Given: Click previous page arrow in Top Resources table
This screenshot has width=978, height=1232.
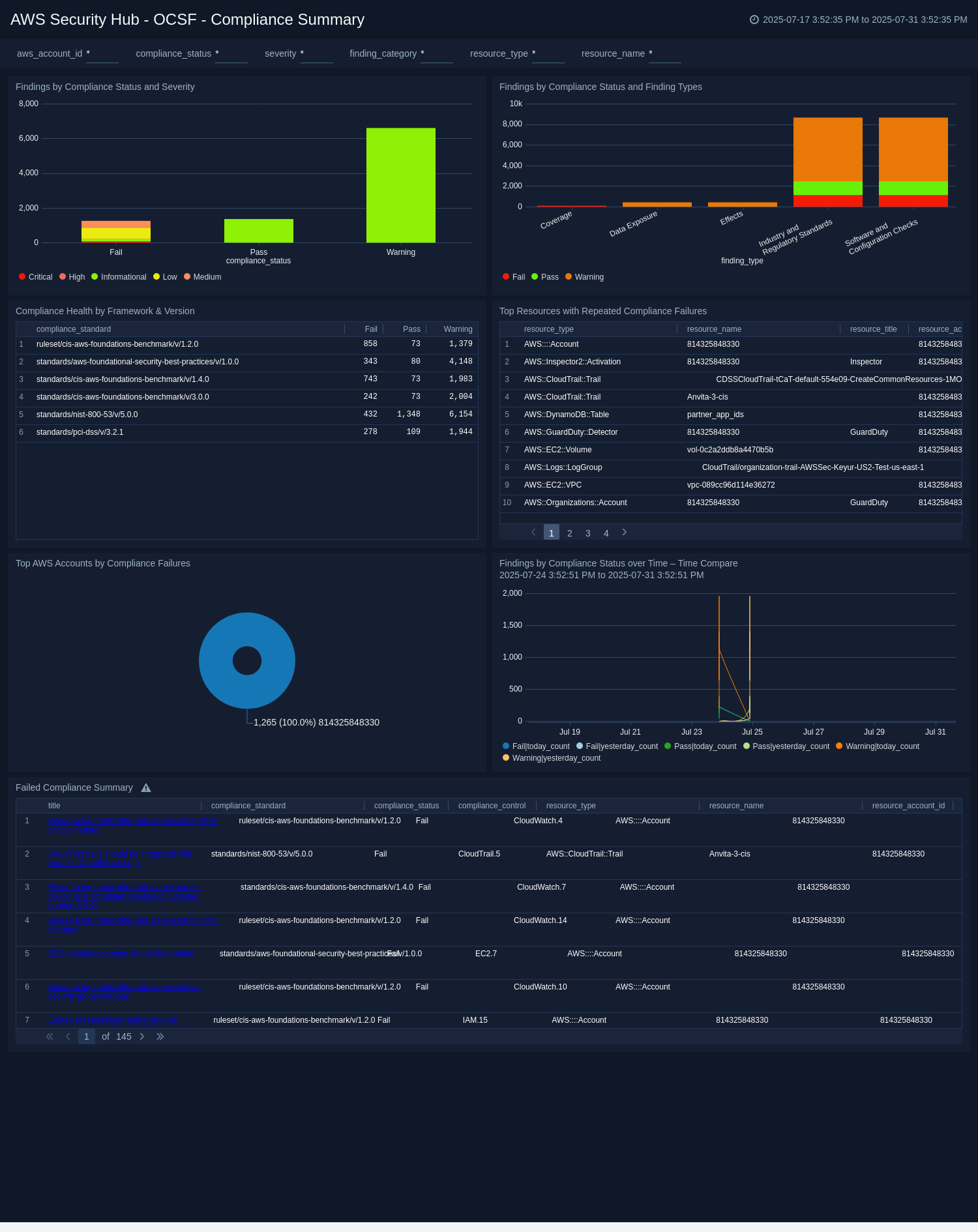Looking at the screenshot, I should click(x=533, y=533).
